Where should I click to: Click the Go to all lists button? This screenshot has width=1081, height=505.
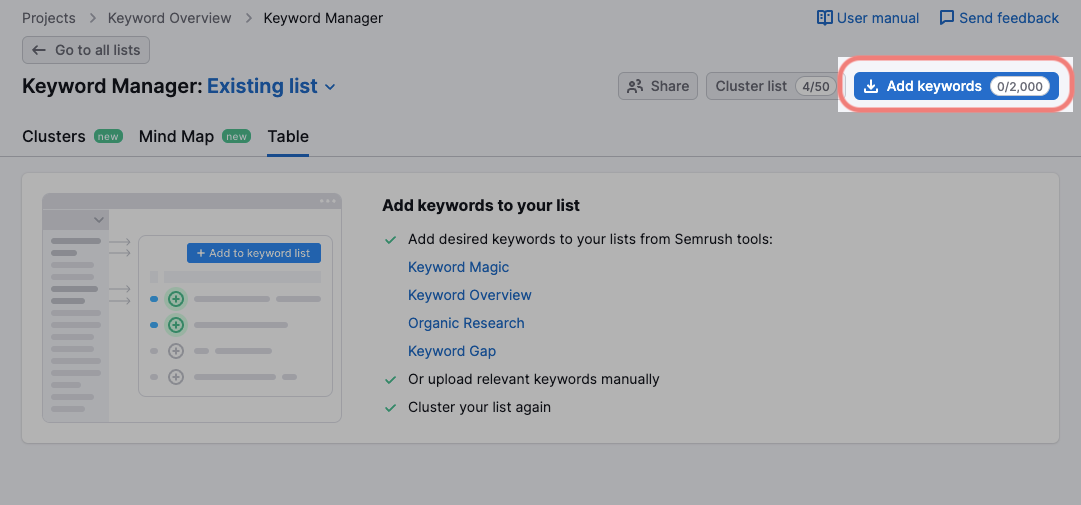click(x=85, y=50)
